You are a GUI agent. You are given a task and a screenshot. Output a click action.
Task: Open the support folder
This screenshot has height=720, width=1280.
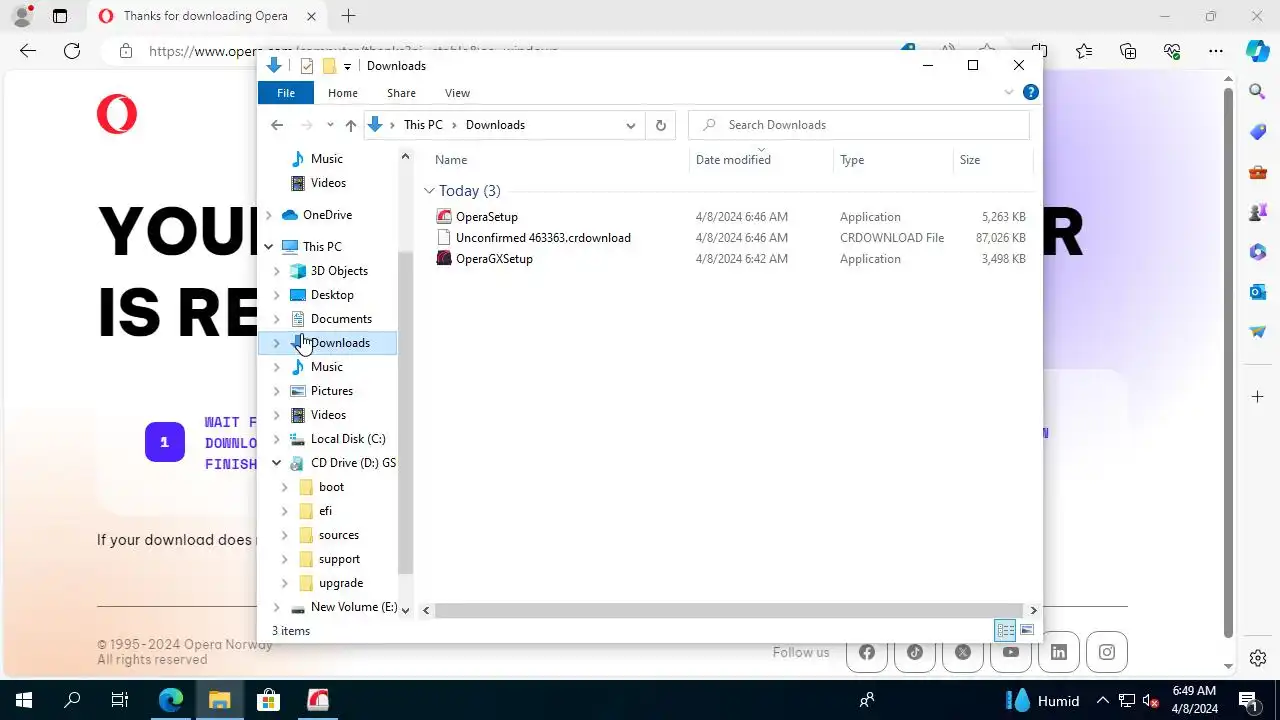[339, 559]
